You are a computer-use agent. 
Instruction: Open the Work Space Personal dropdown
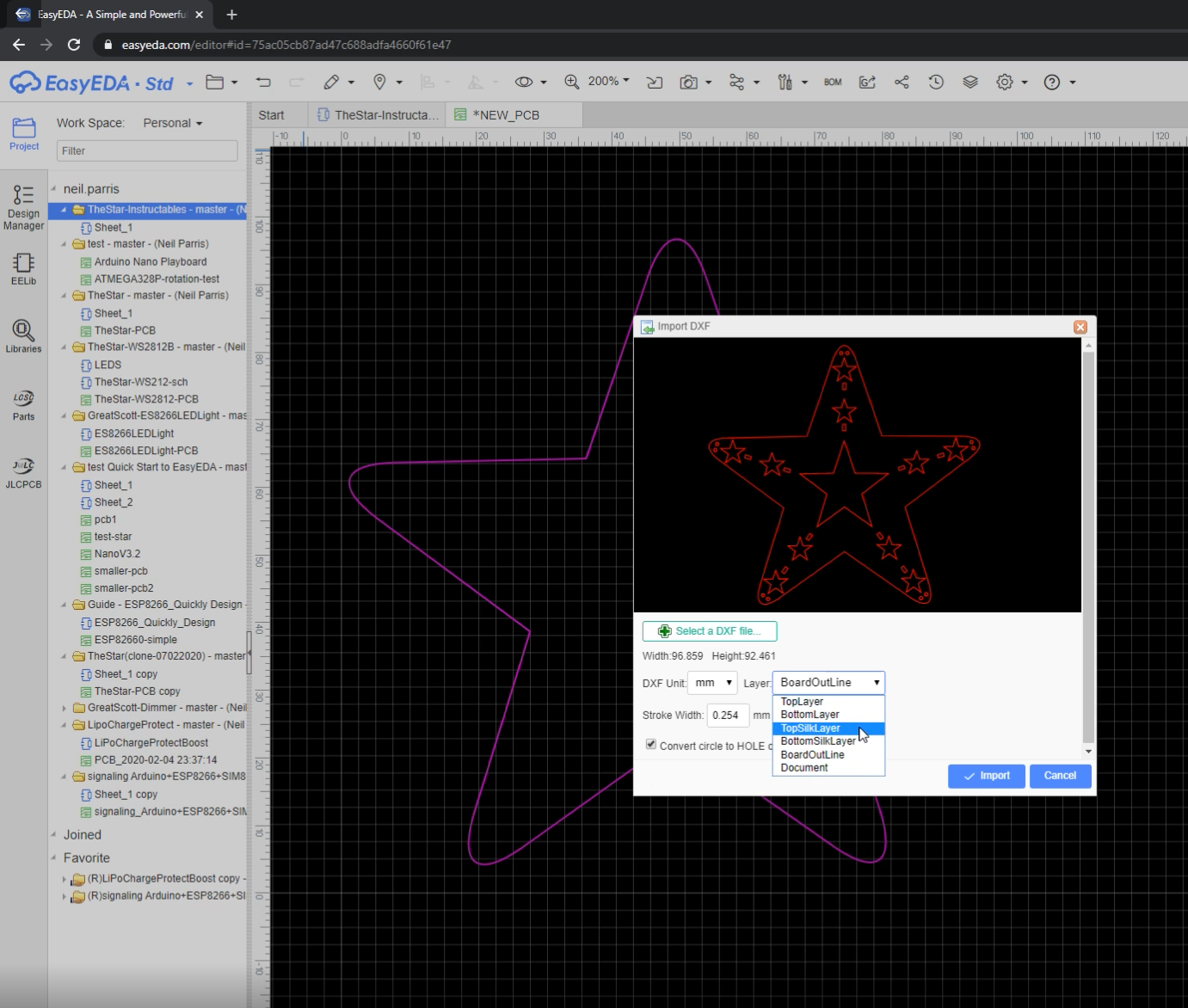click(x=172, y=122)
